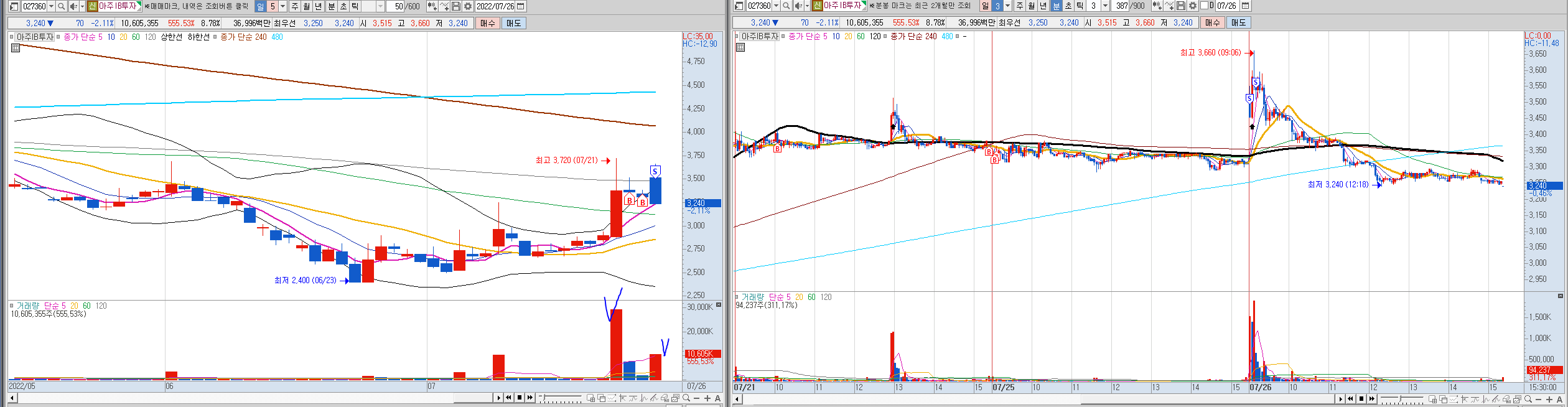The width and height of the screenshot is (1568, 407).
Task: Click the 하한선 legend text in left chart
Action: point(198,37)
